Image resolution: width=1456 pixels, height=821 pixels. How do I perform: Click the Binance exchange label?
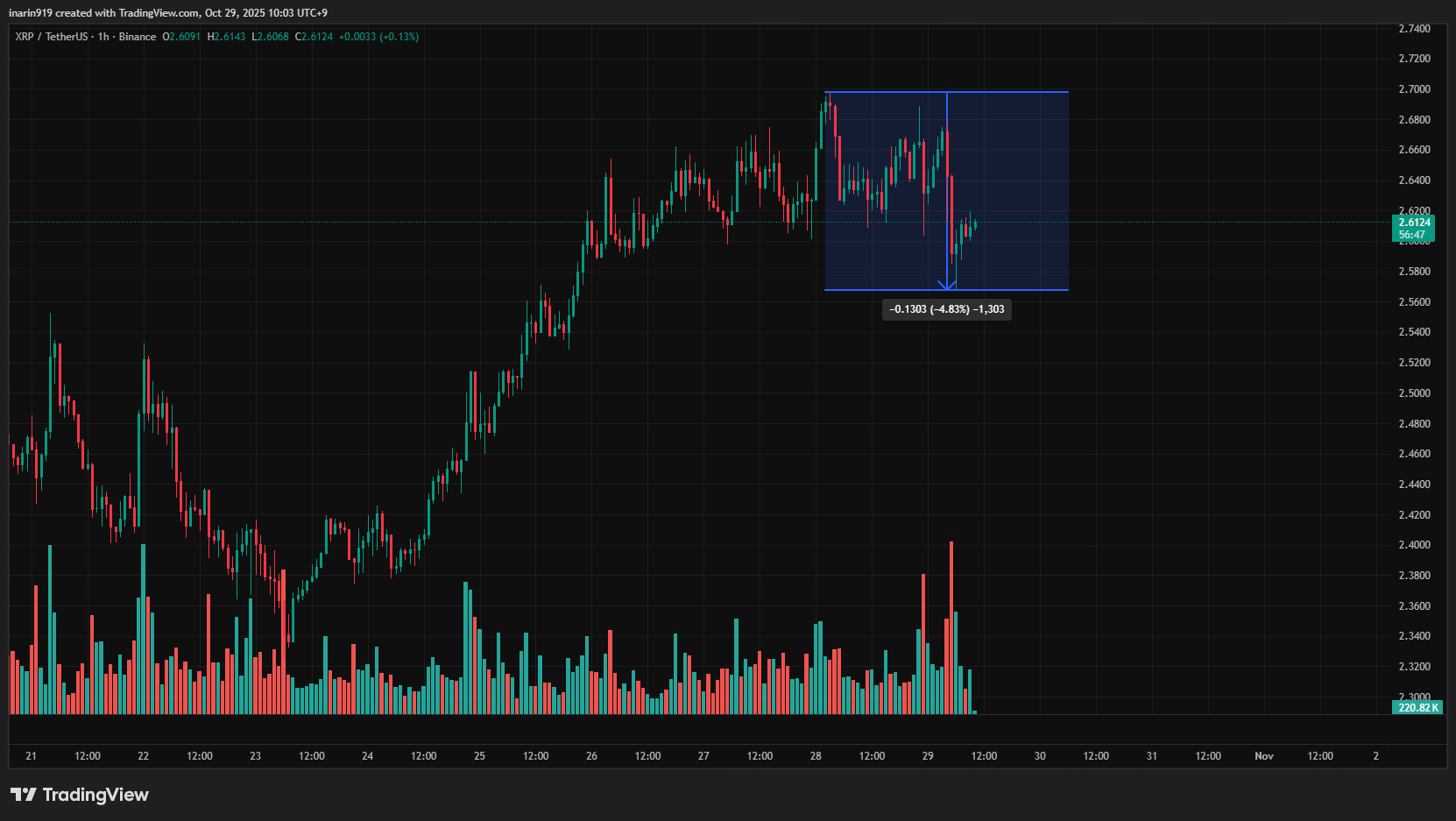(x=138, y=37)
